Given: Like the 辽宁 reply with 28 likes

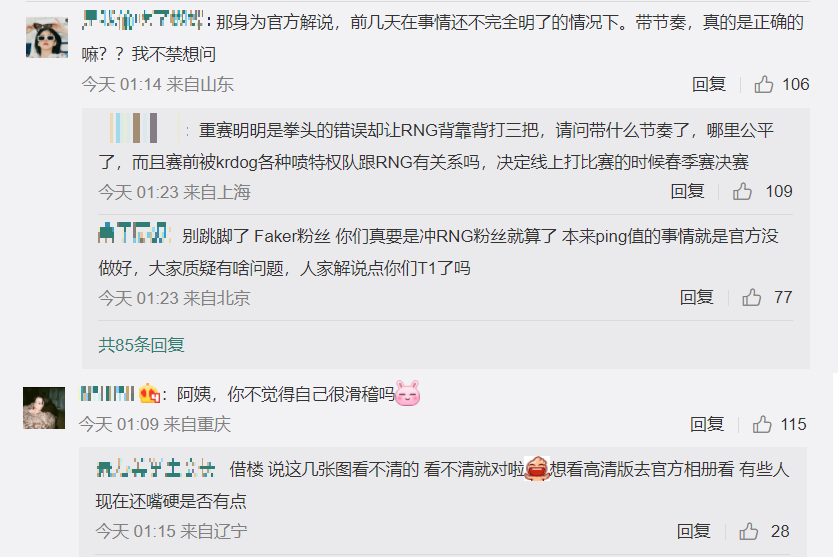Looking at the screenshot, I should pyautogui.click(x=749, y=531).
